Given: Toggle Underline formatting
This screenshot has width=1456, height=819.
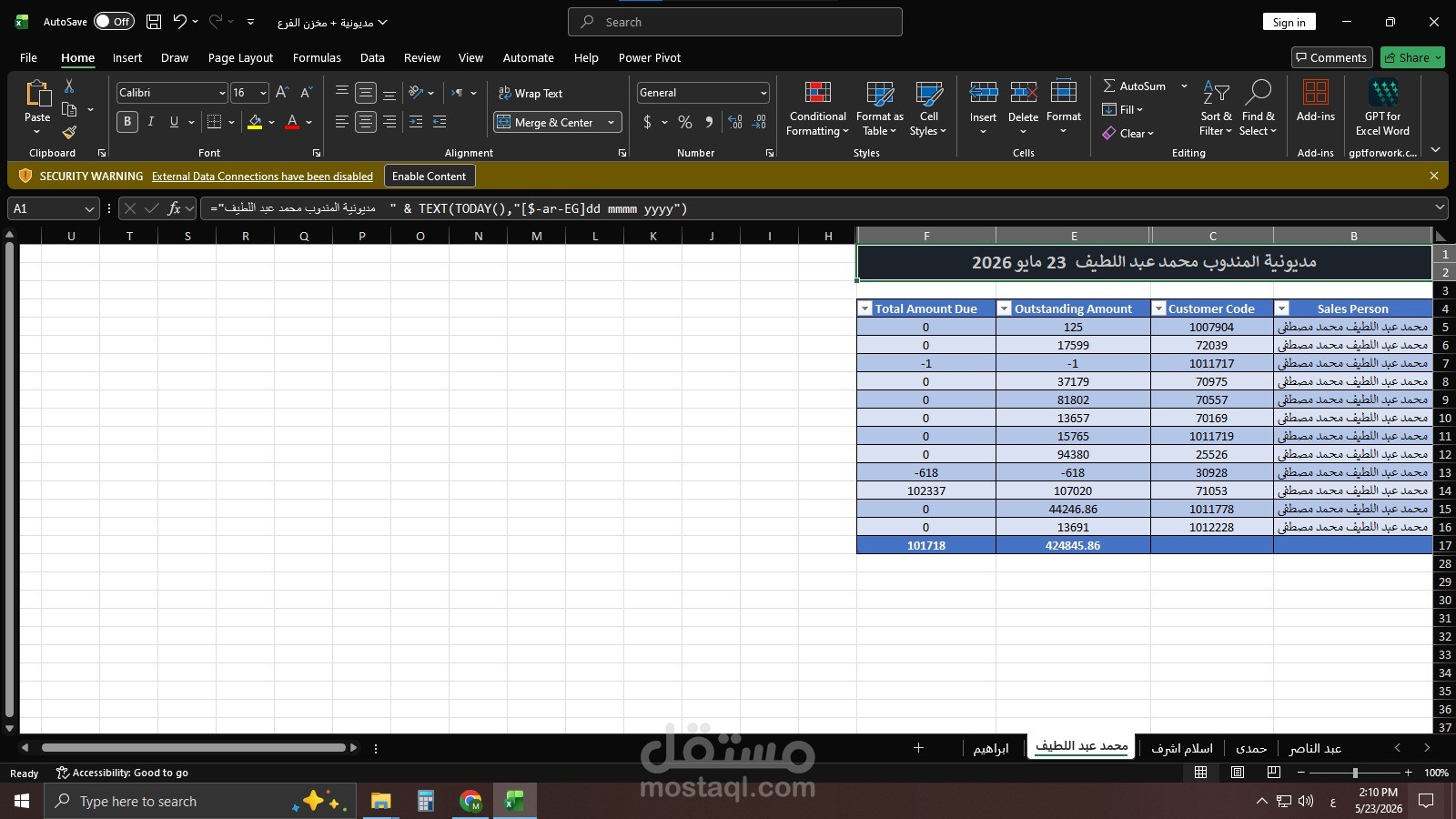Looking at the screenshot, I should coord(174,122).
